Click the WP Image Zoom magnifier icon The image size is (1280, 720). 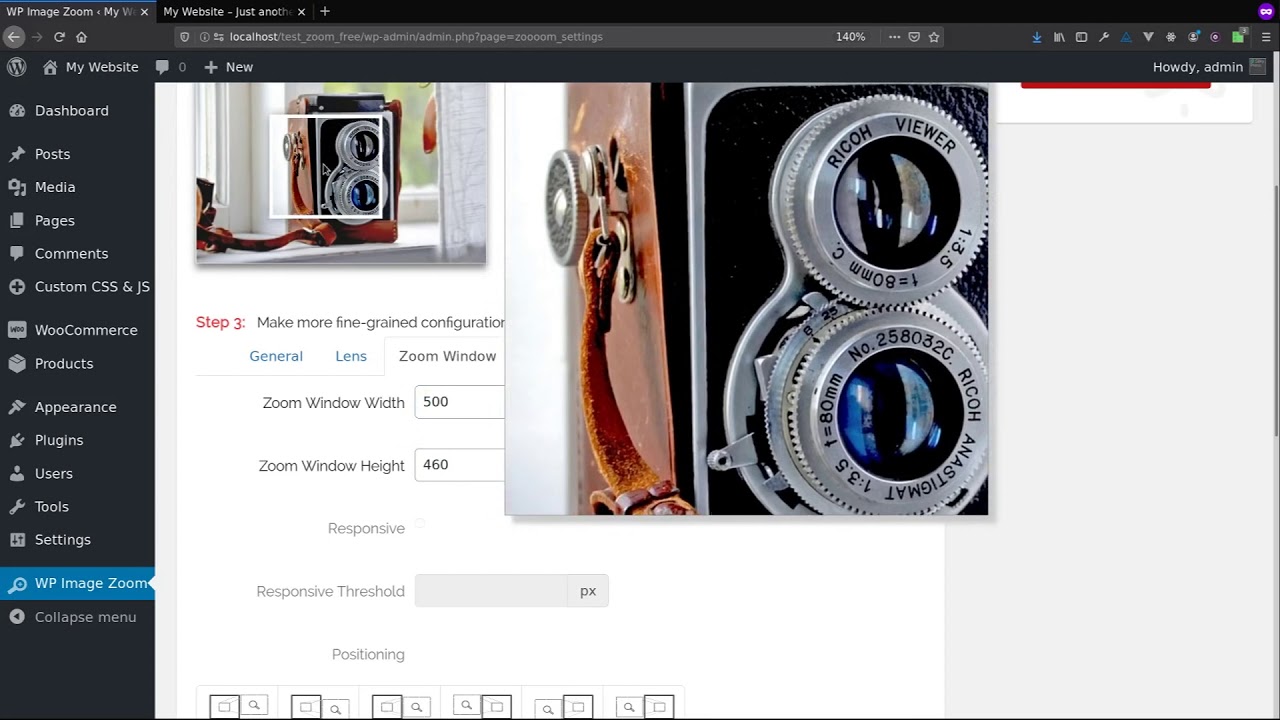click(17, 584)
